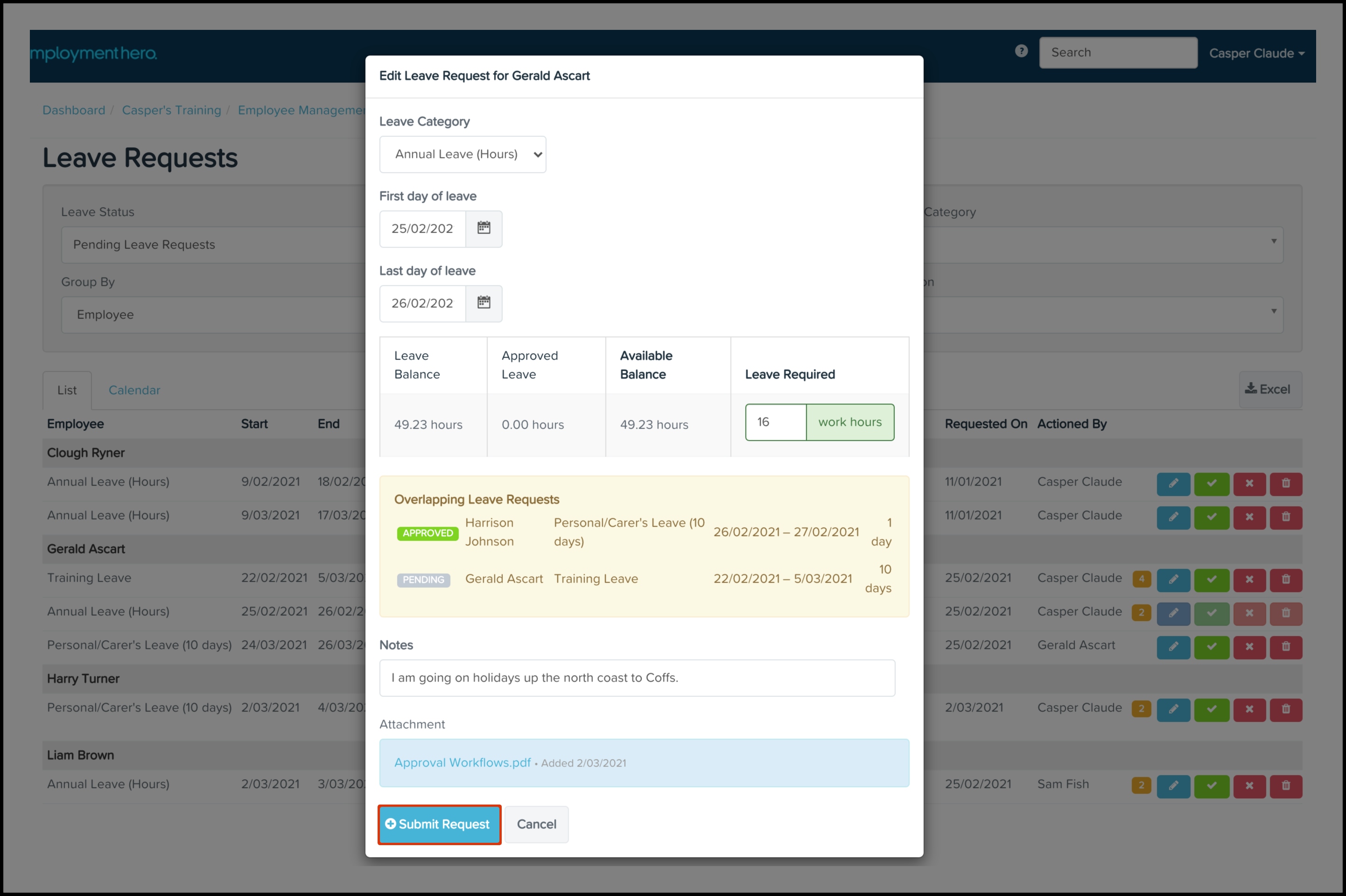Select the List tab
Image resolution: width=1346 pixels, height=896 pixels.
coord(67,390)
